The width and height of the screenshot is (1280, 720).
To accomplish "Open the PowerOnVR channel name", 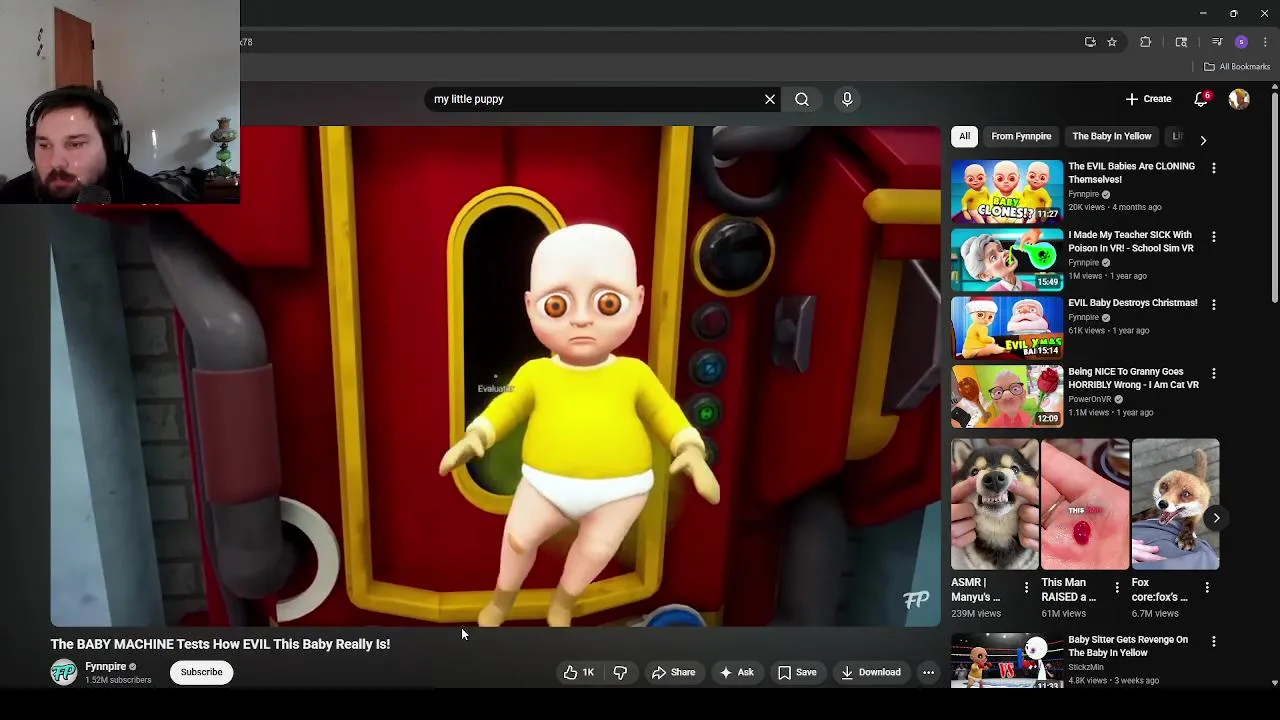I will (x=1089, y=399).
